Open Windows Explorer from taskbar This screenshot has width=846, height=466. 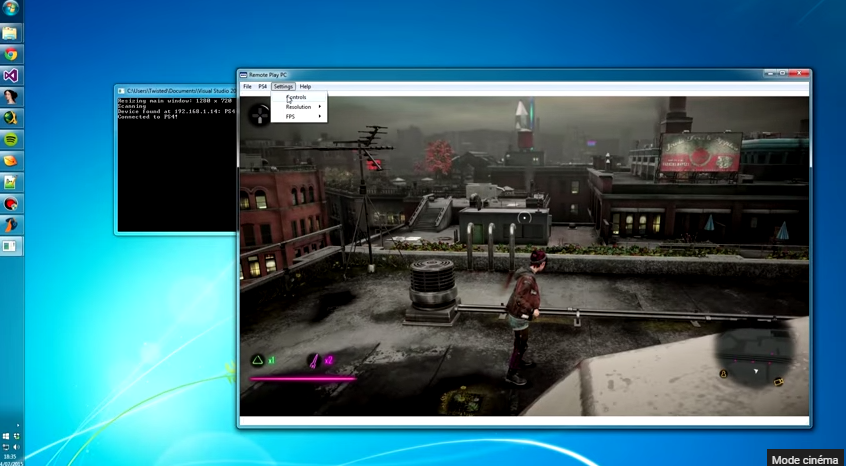point(11,33)
